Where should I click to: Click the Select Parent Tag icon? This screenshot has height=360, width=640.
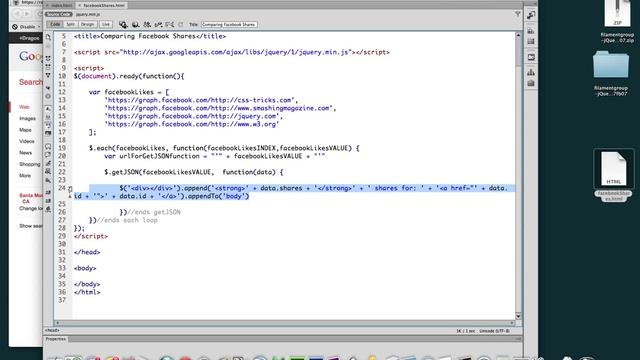[x=48, y=87]
